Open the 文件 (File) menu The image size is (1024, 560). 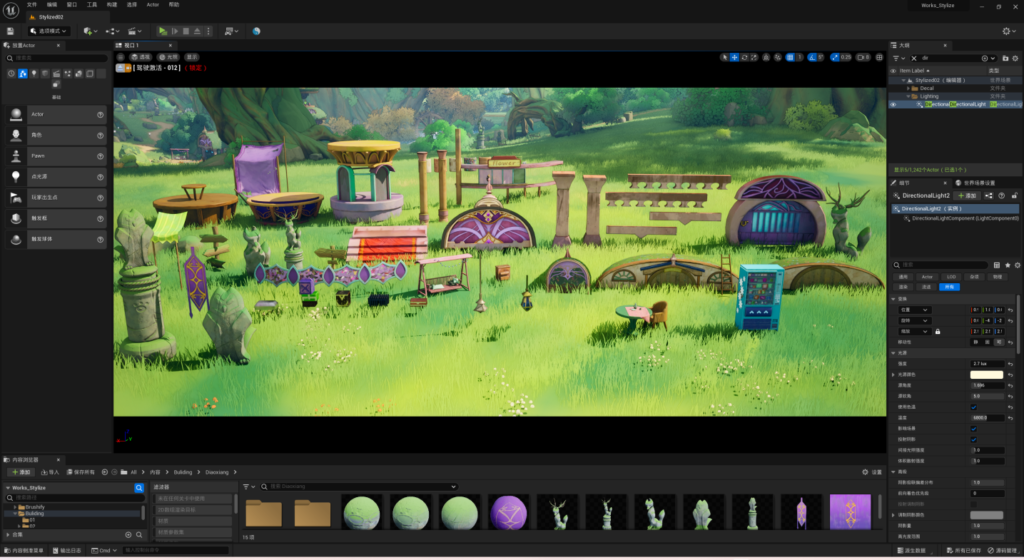click(x=32, y=5)
